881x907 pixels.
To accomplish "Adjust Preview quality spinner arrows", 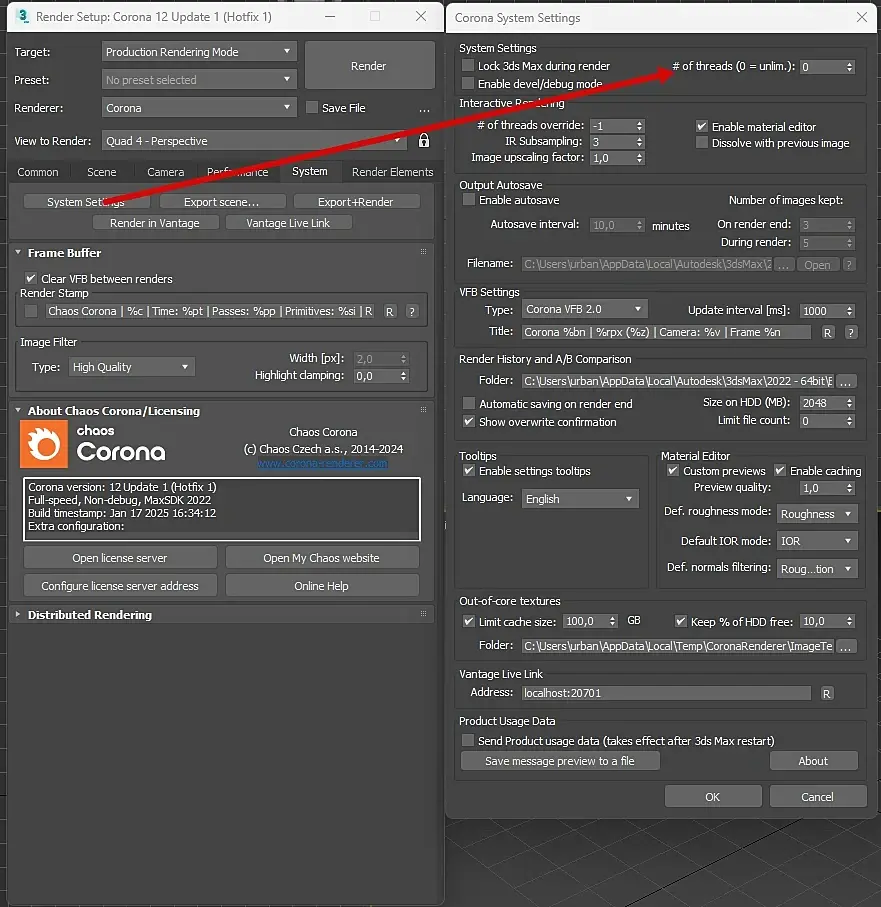I will [x=849, y=488].
